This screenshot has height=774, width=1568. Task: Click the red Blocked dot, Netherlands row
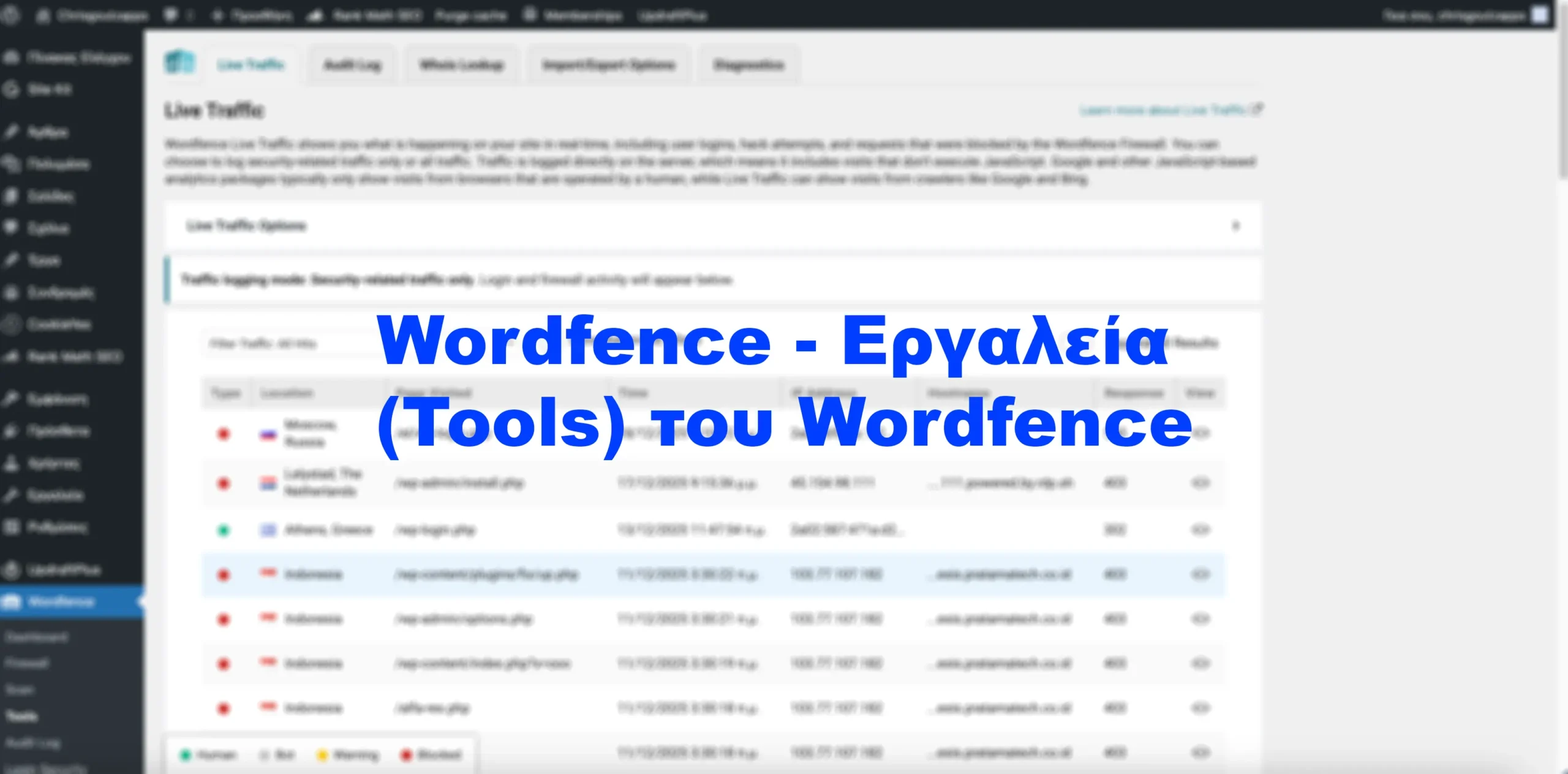coord(224,484)
